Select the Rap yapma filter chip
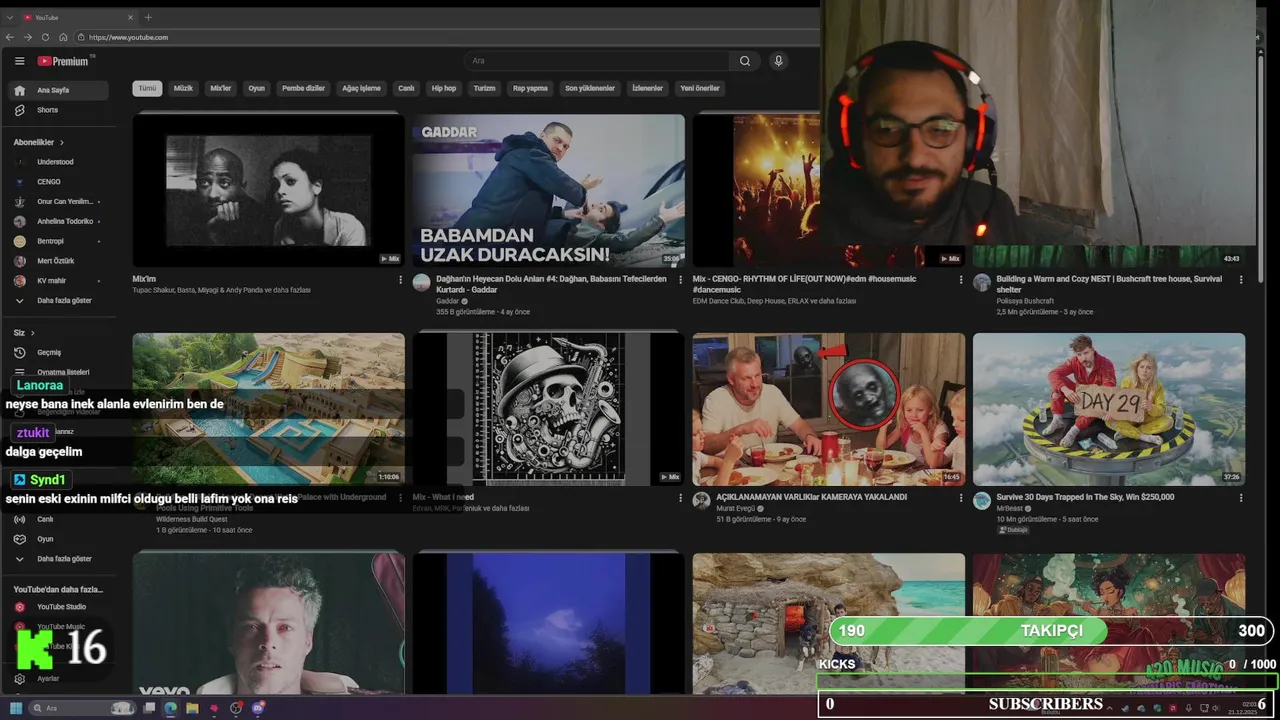 coord(530,88)
